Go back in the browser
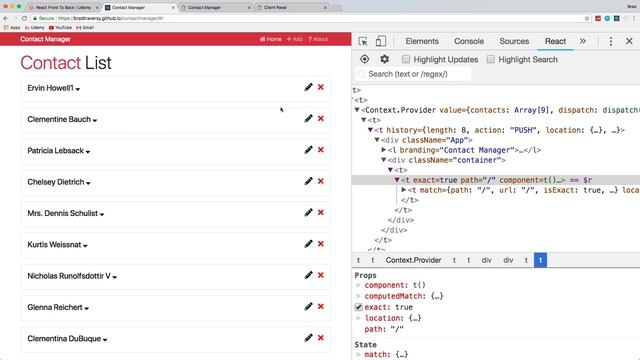The height and width of the screenshot is (360, 640). point(6,18)
